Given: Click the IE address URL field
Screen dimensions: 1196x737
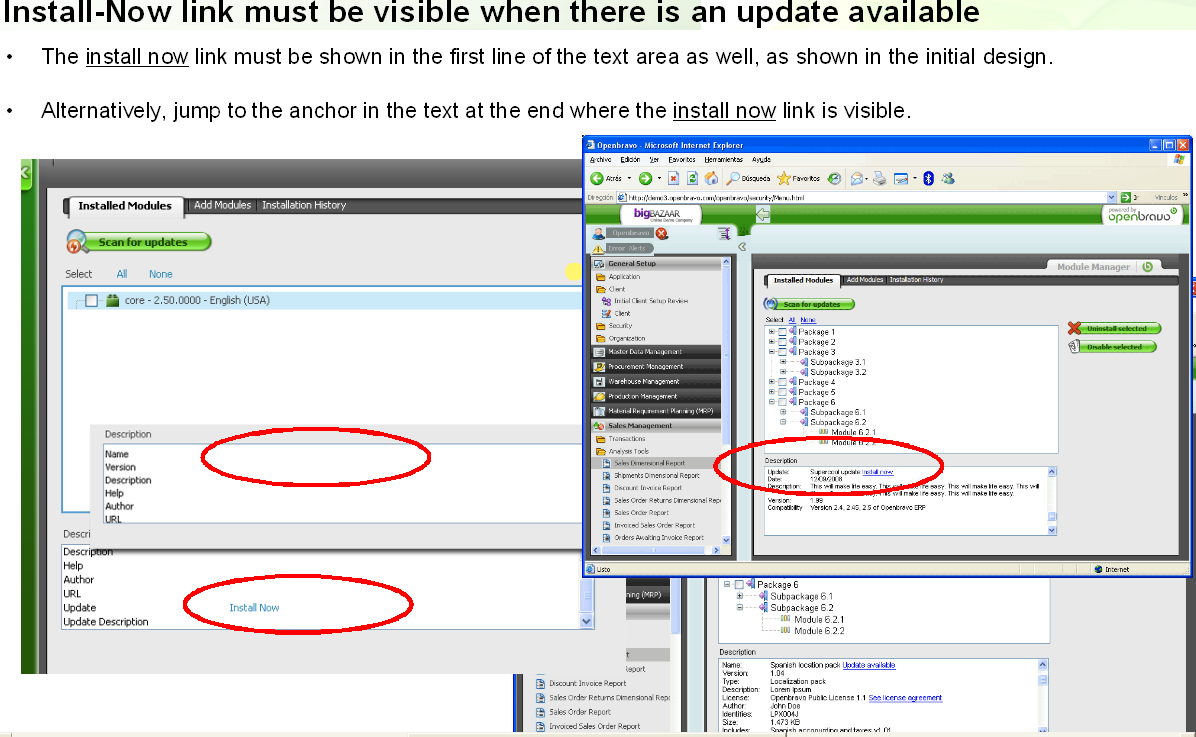Looking at the screenshot, I should (866, 198).
